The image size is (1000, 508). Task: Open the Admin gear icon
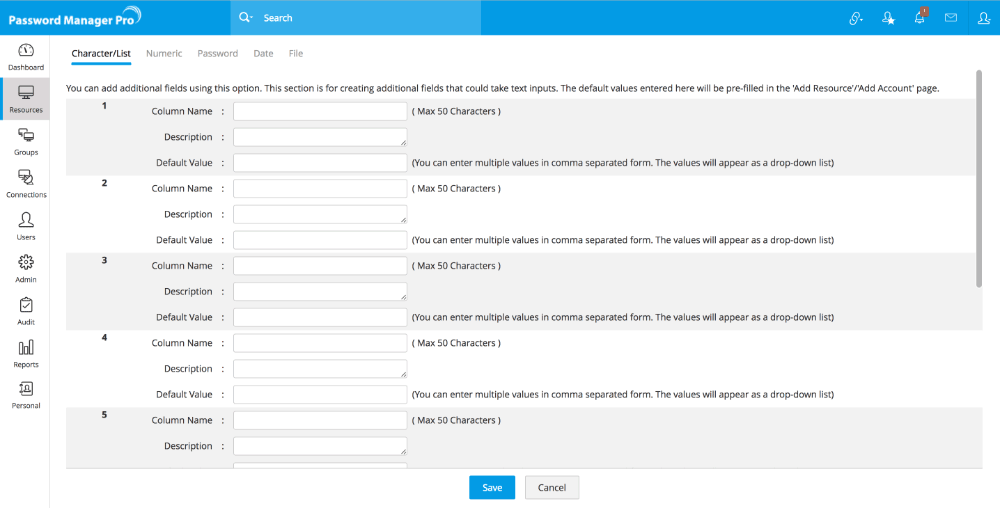26,267
